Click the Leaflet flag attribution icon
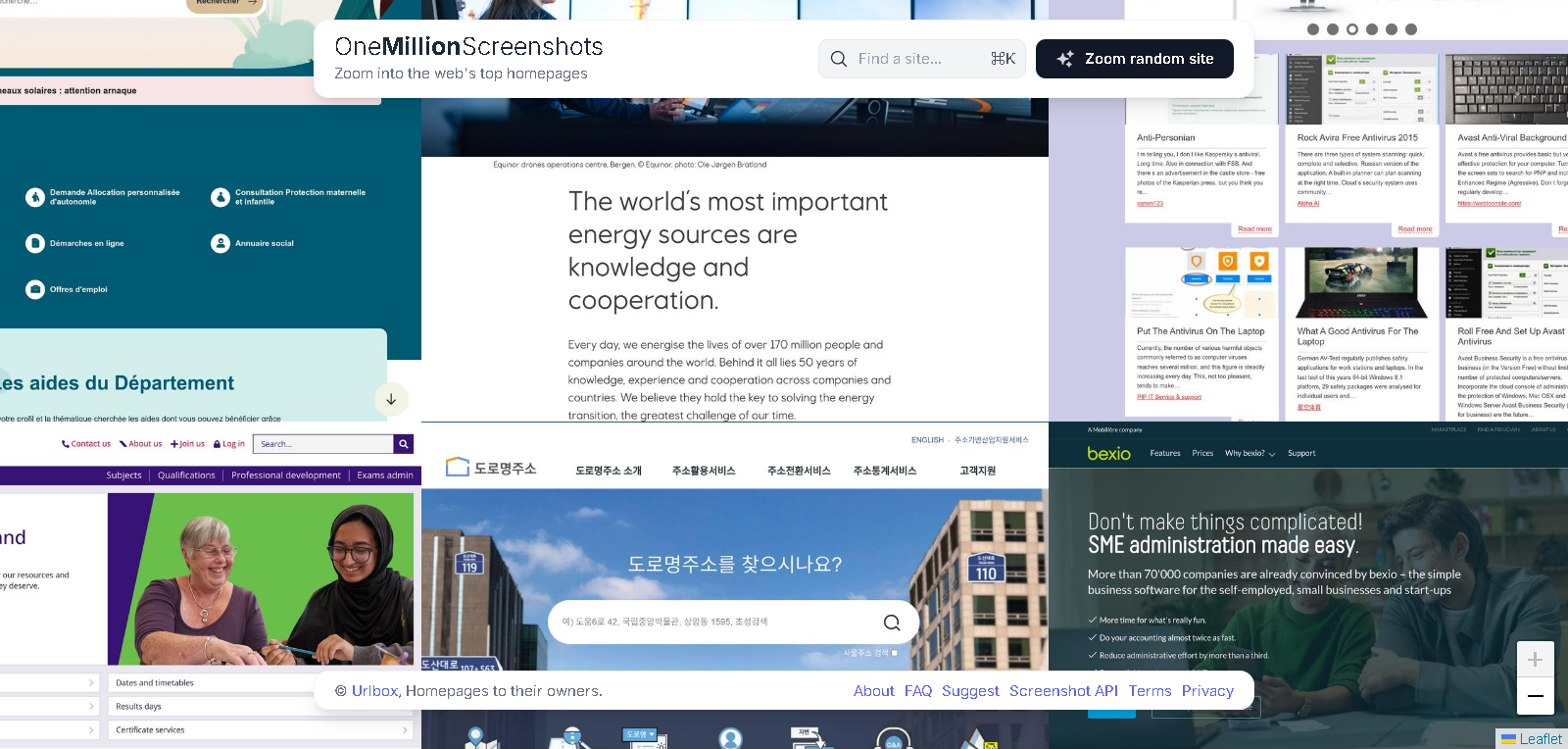 tap(1508, 739)
